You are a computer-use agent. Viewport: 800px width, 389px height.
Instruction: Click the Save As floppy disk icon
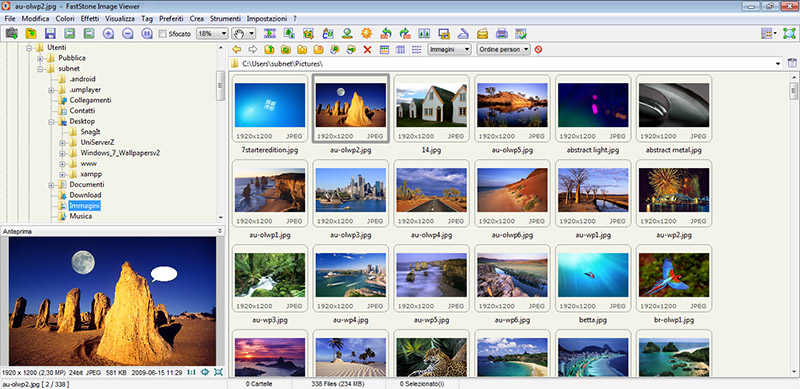click(50, 34)
